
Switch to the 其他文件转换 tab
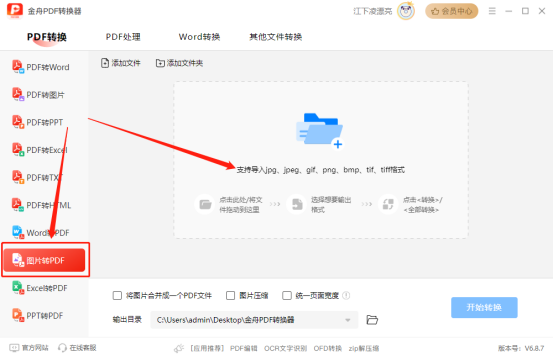coord(275,37)
